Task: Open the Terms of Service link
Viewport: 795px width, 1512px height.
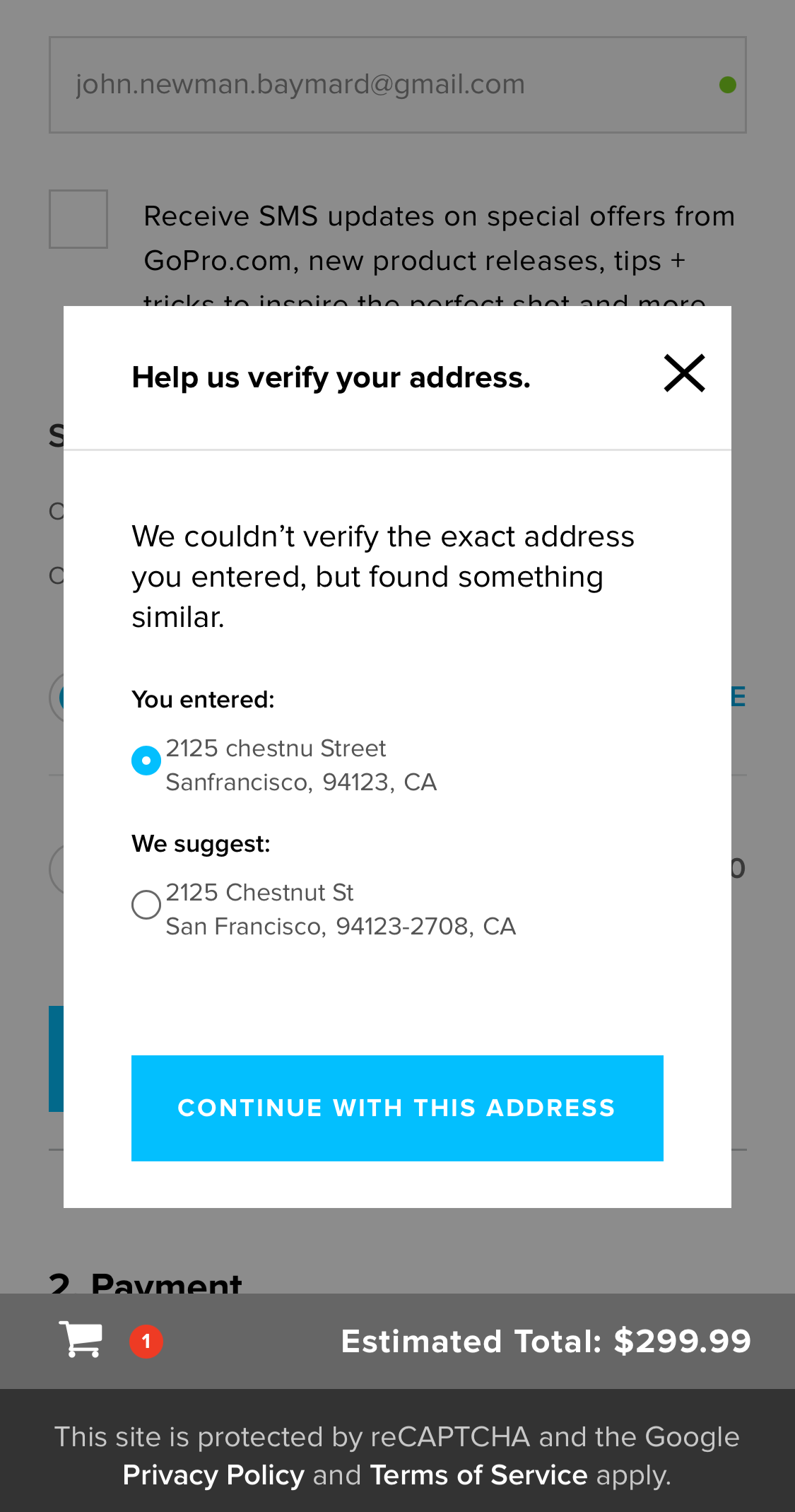Action: click(478, 1475)
